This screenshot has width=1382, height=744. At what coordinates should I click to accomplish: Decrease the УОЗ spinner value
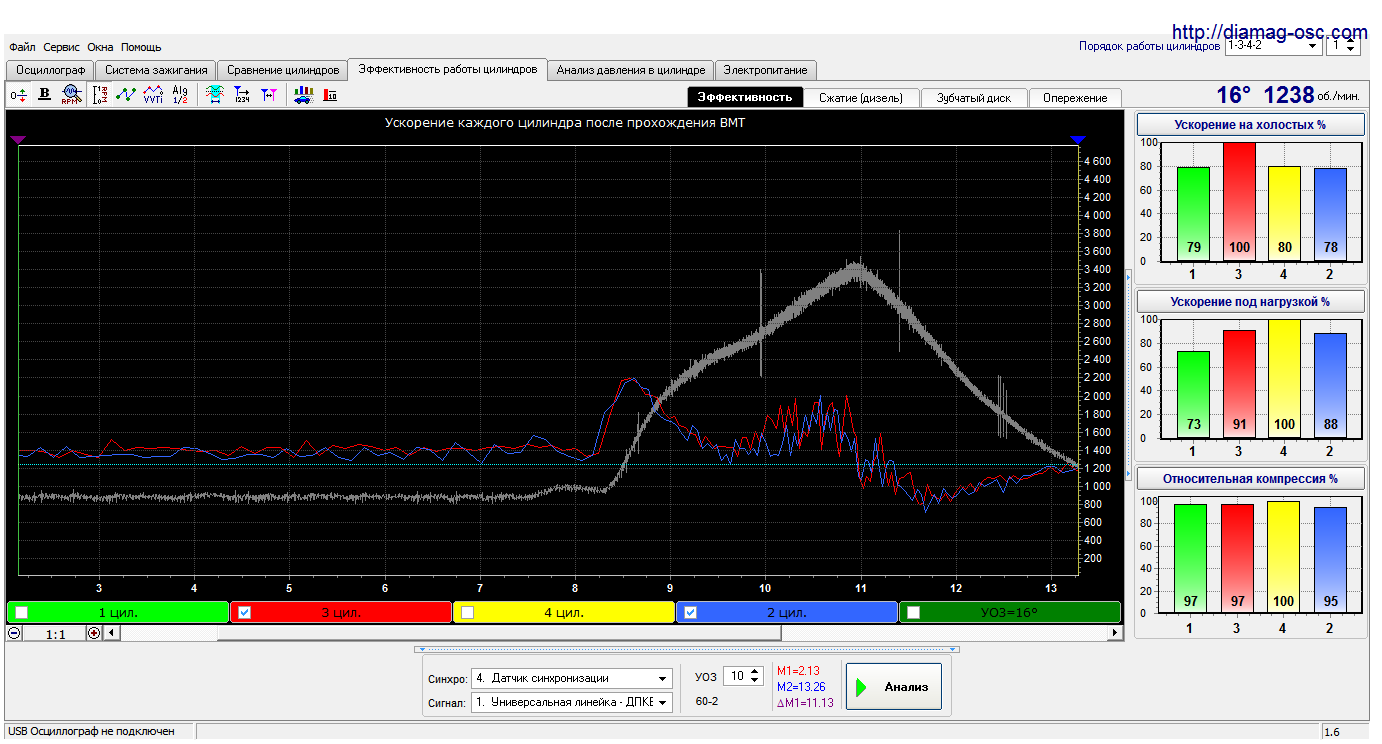(755, 681)
